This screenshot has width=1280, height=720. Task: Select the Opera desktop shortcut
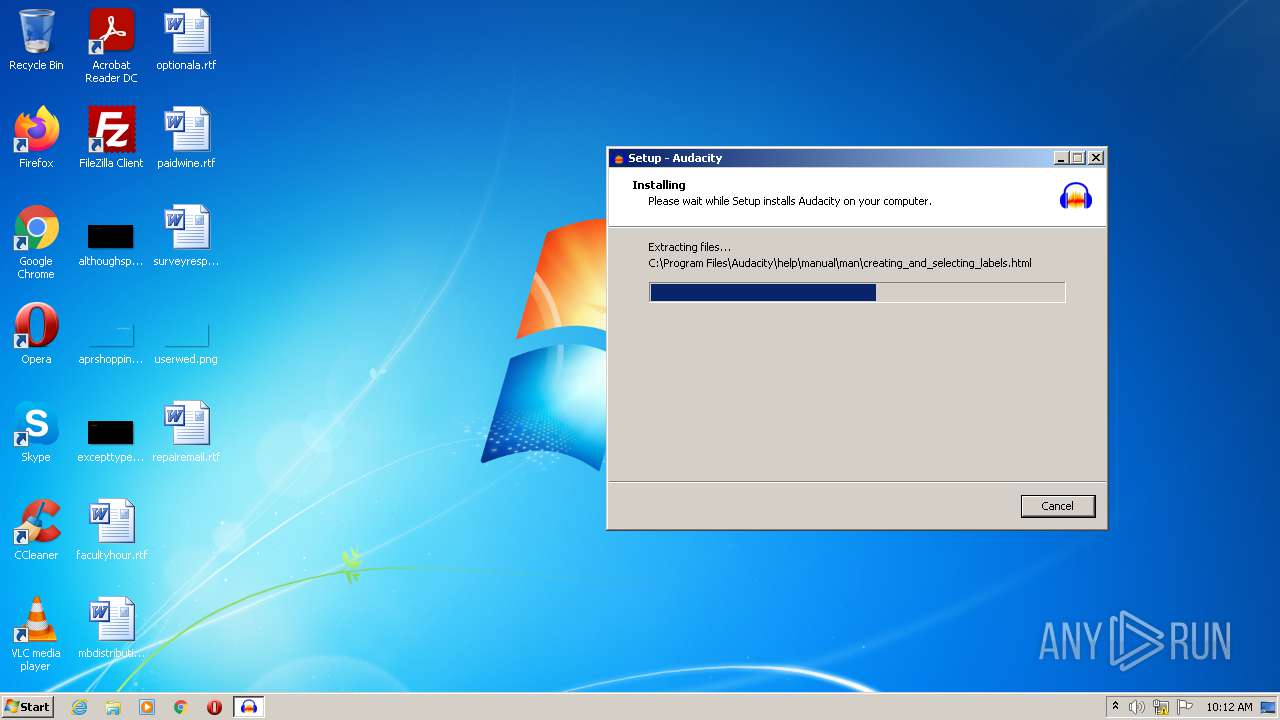pos(36,334)
